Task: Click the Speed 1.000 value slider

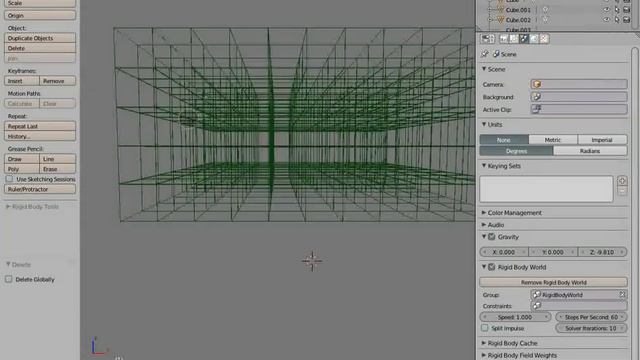Action: pos(516,317)
